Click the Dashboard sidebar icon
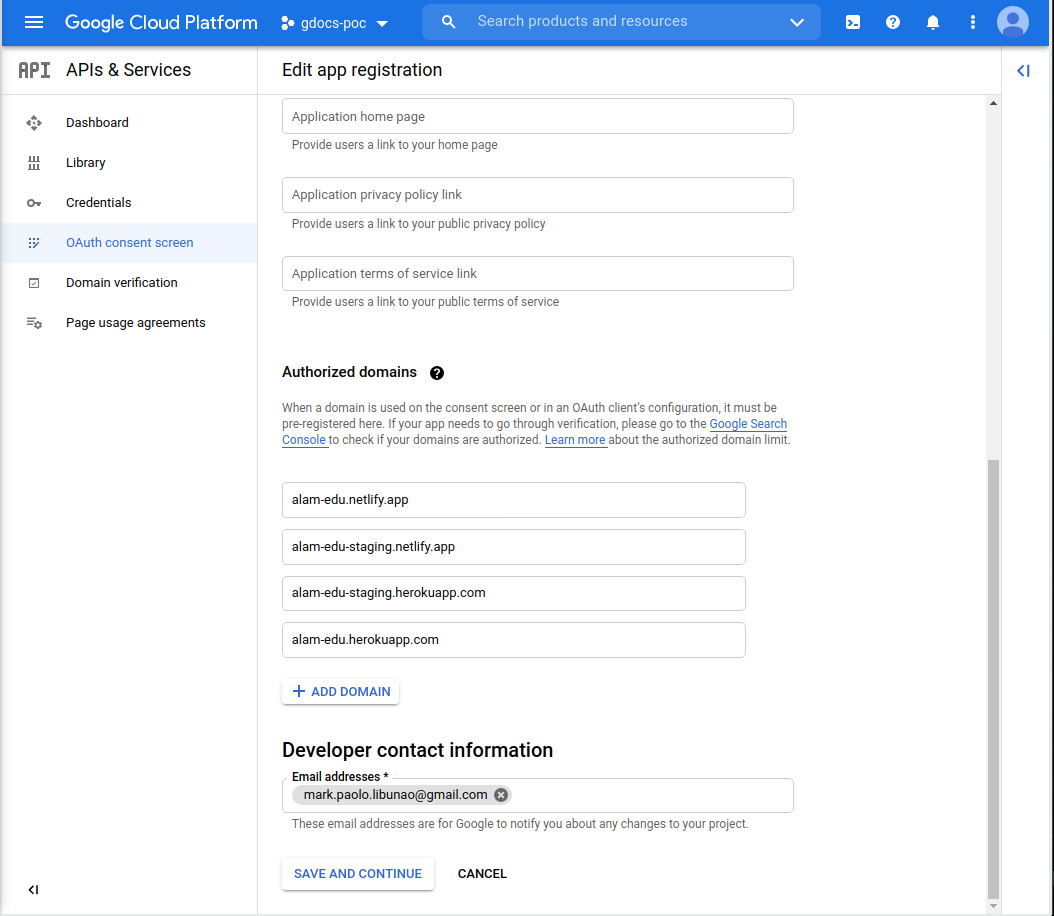1054x916 pixels. coord(34,122)
